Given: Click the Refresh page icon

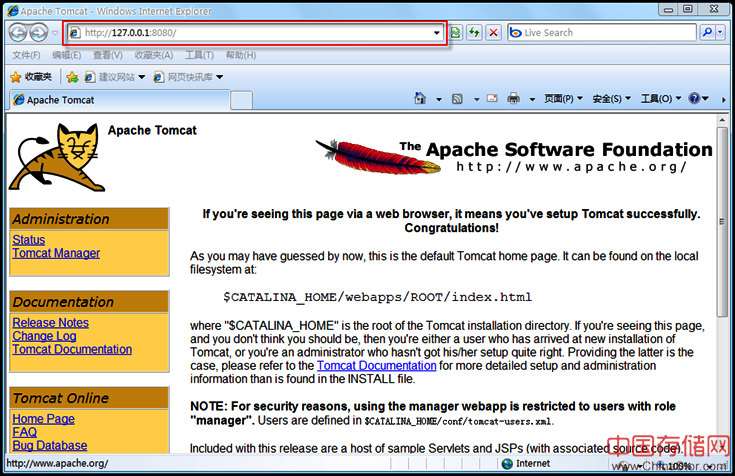Looking at the screenshot, I should click(474, 33).
